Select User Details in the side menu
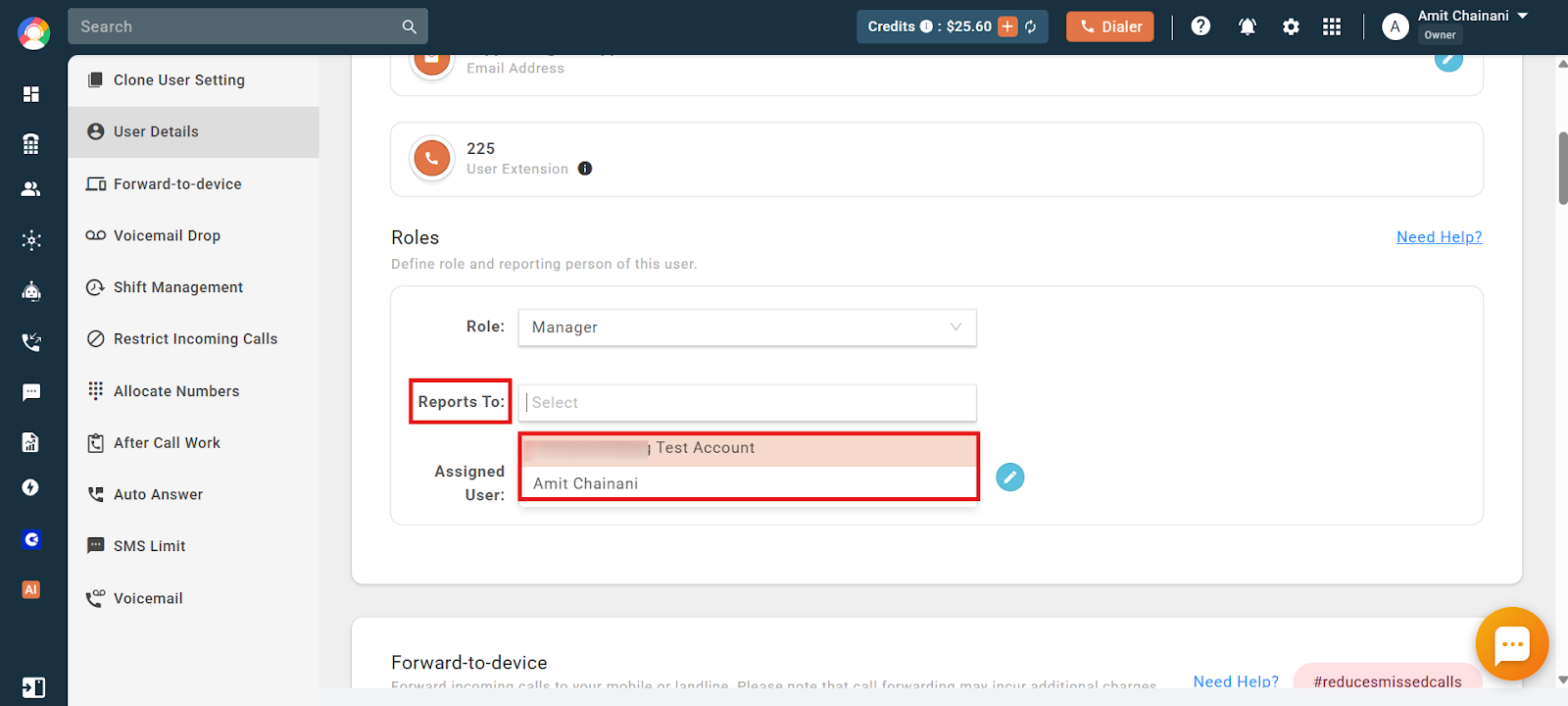The height and width of the screenshot is (706, 1568). 193,131
